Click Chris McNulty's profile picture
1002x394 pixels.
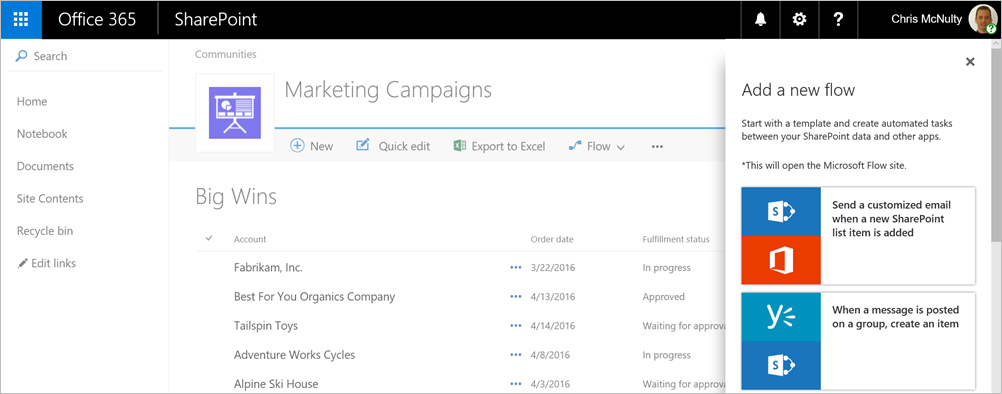982,19
